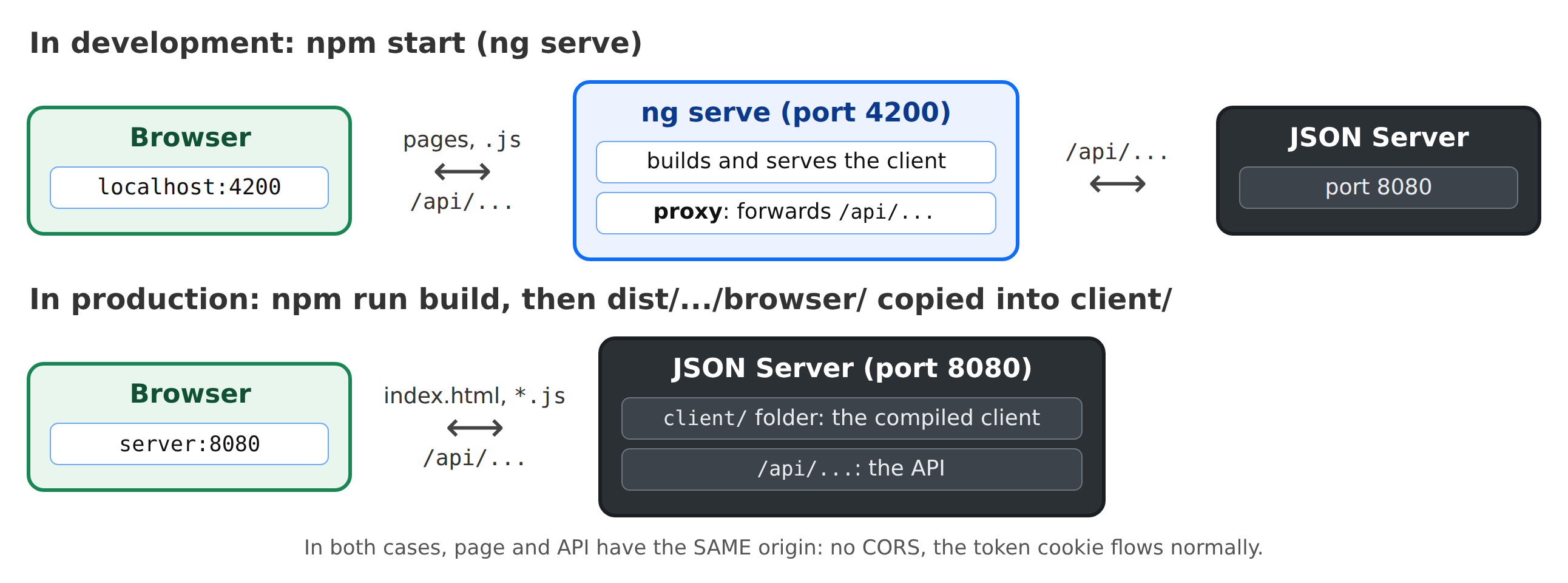Click the "In development: npm start (ng serve)" heading

click(x=336, y=43)
